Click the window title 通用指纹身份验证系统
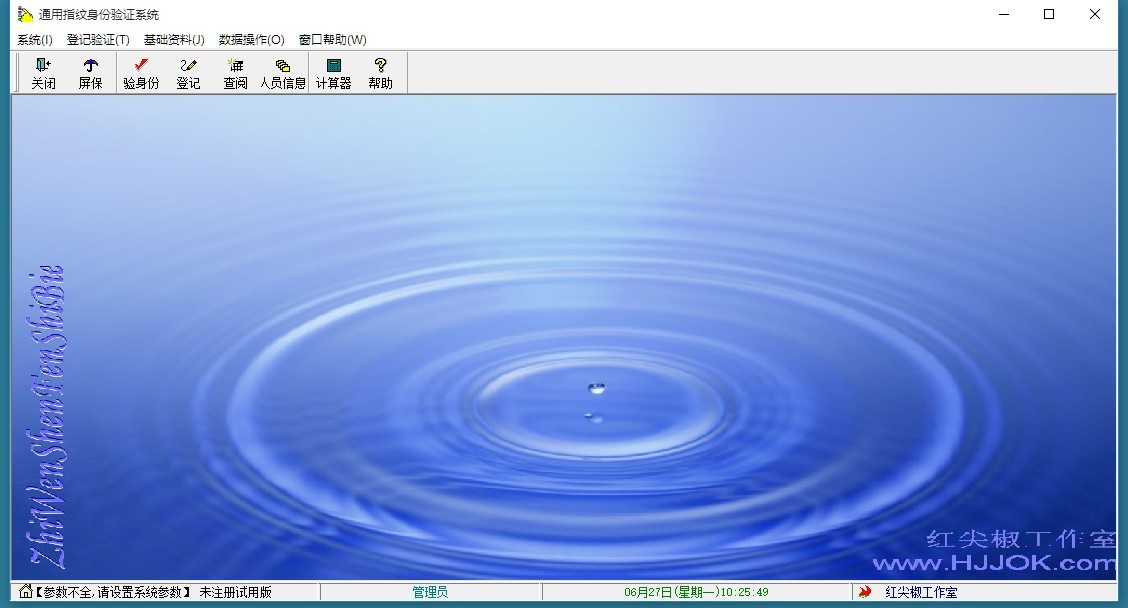 (x=99, y=14)
